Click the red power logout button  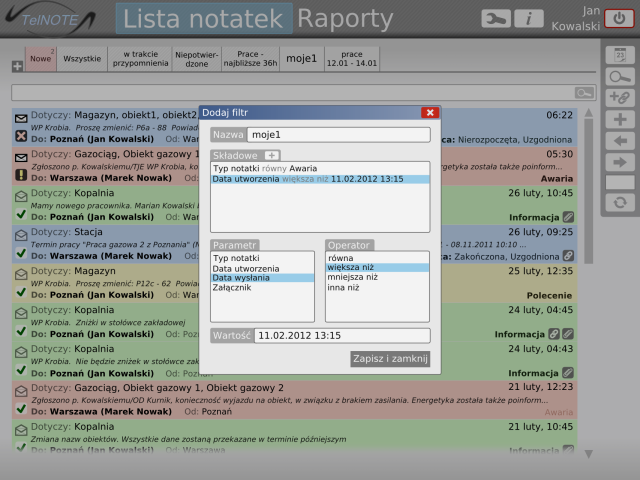coord(619,19)
